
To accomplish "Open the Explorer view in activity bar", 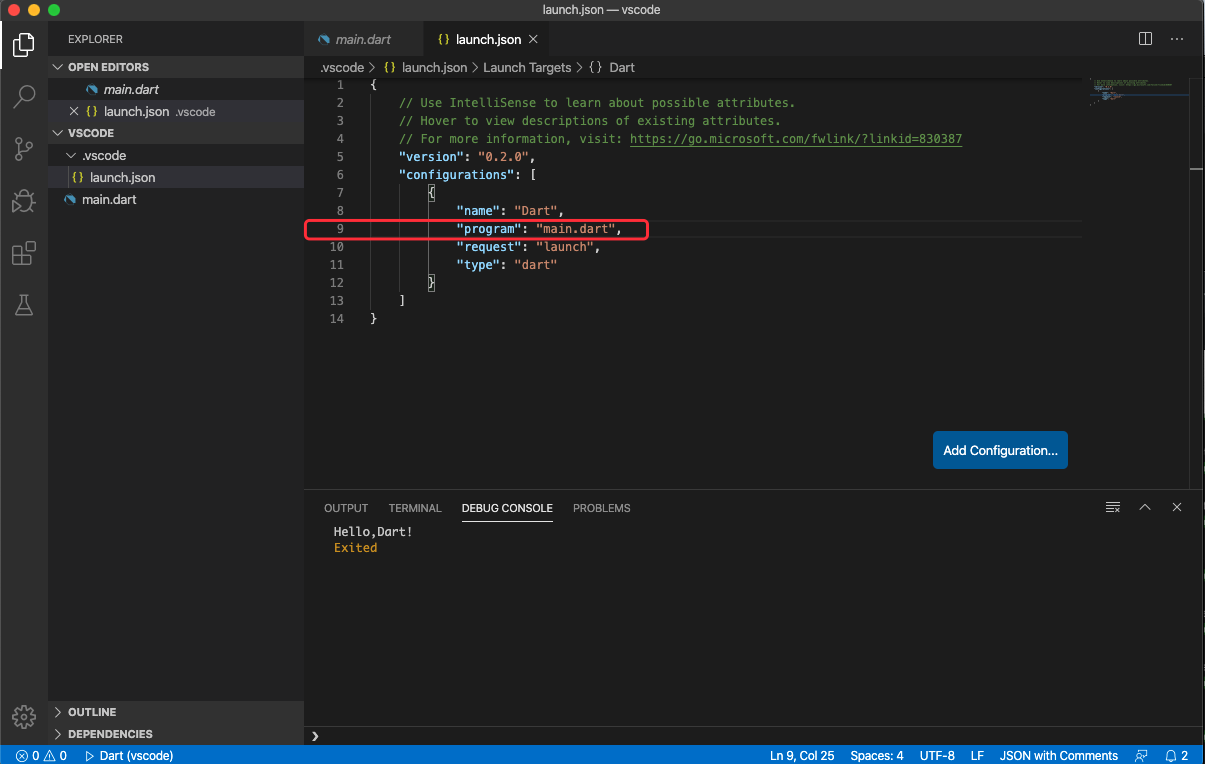I will (24, 44).
